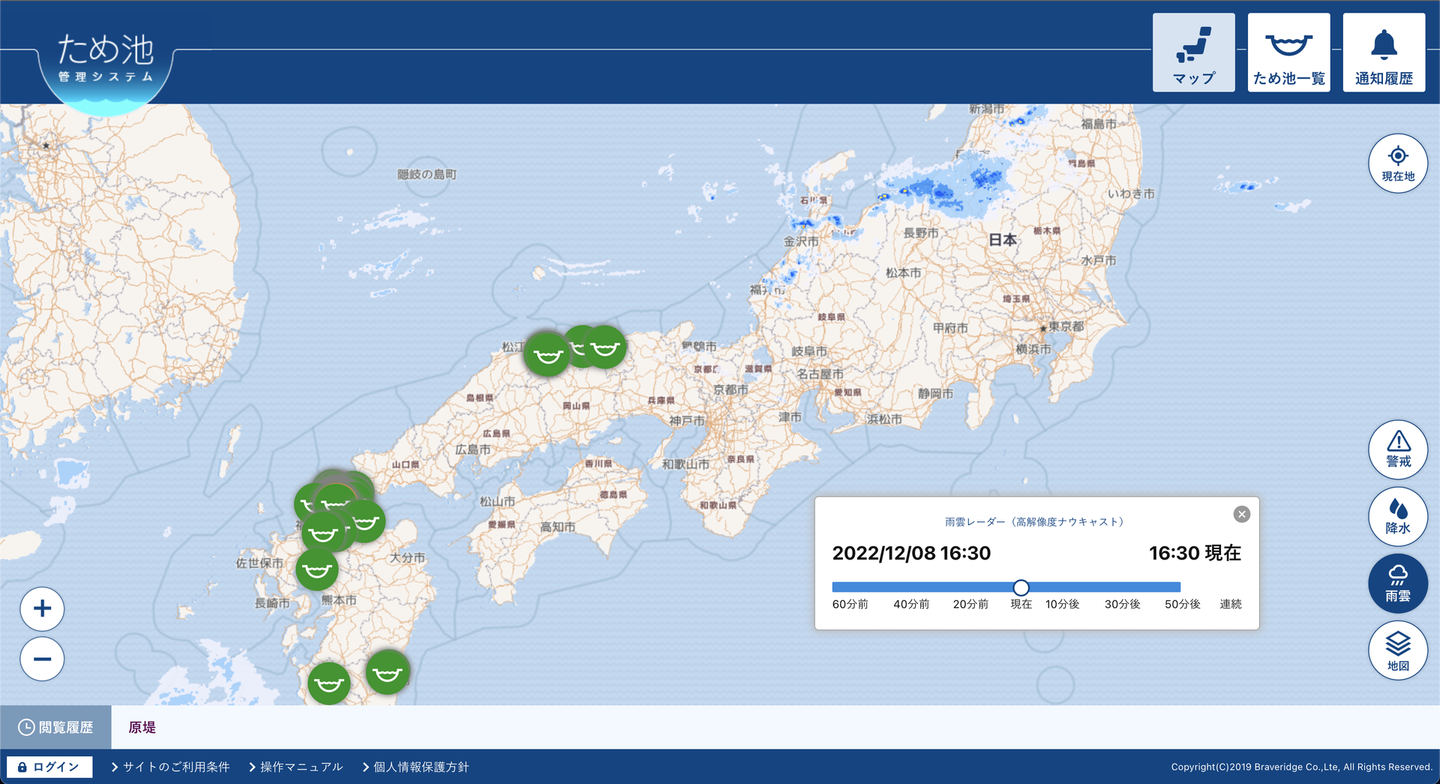Zoom out with the minus button

(x=42, y=659)
